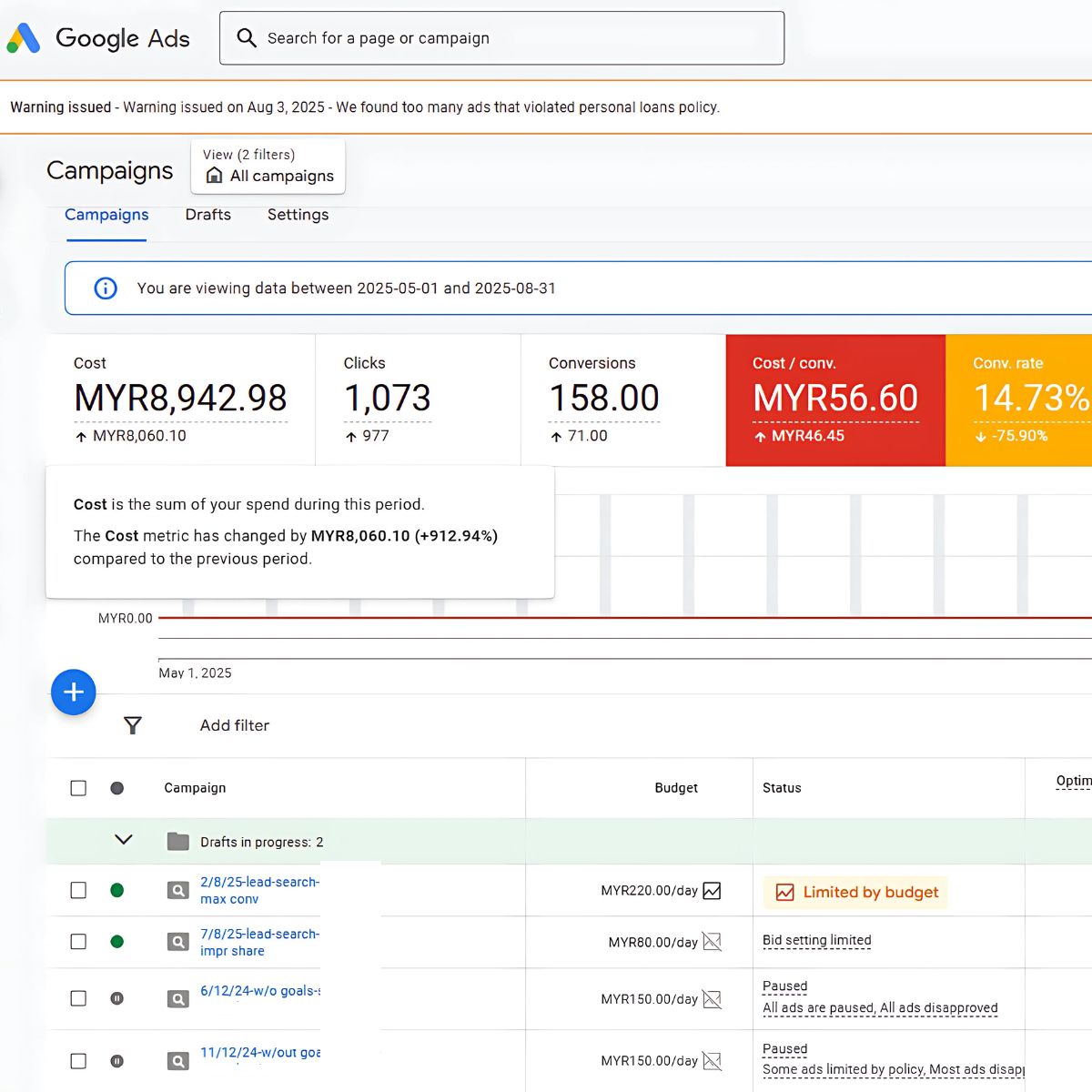Viewport: 1092px width, 1092px height.
Task: Click the info icon in date range banner
Action: tap(106, 288)
